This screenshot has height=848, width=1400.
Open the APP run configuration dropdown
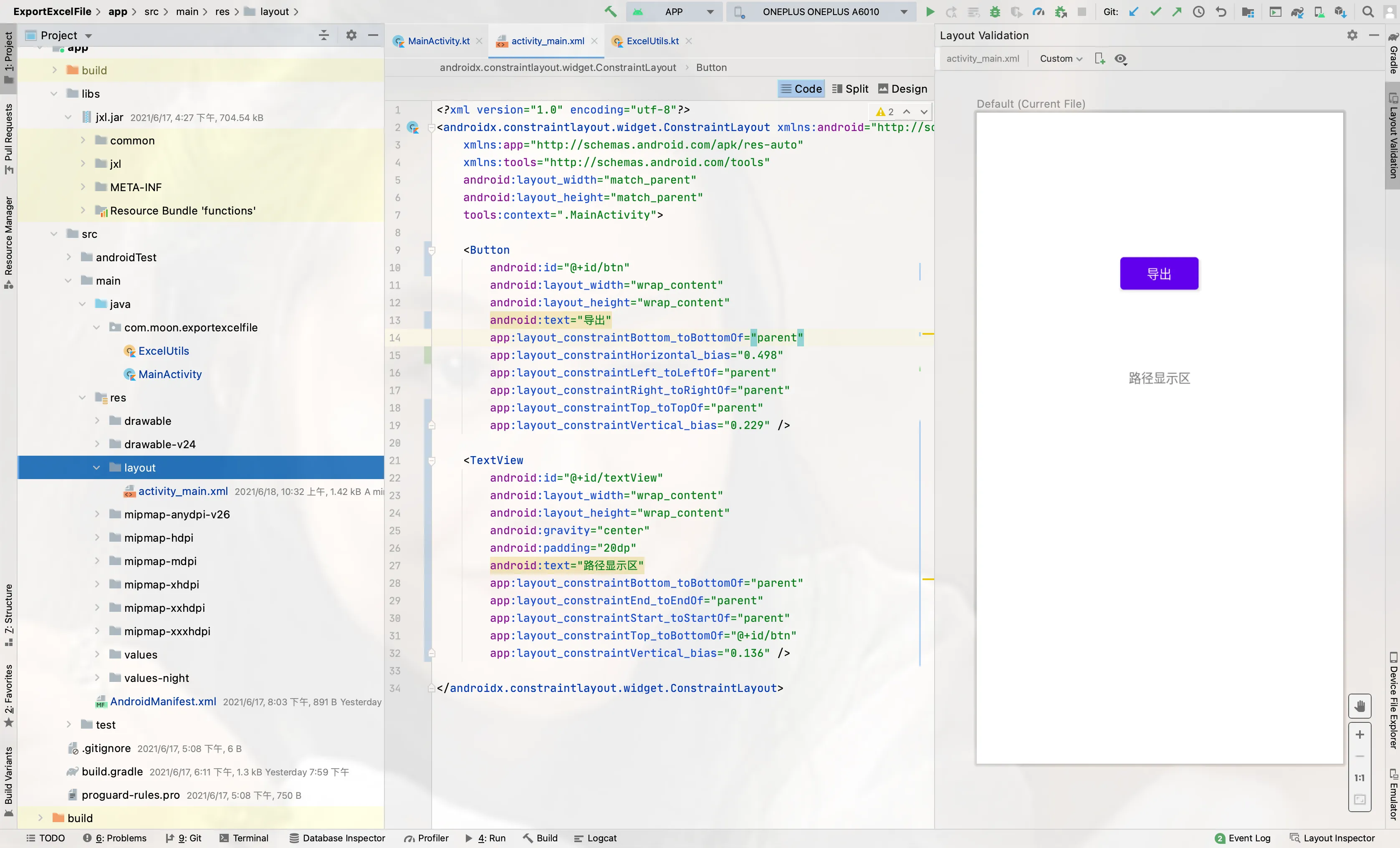pyautogui.click(x=674, y=11)
